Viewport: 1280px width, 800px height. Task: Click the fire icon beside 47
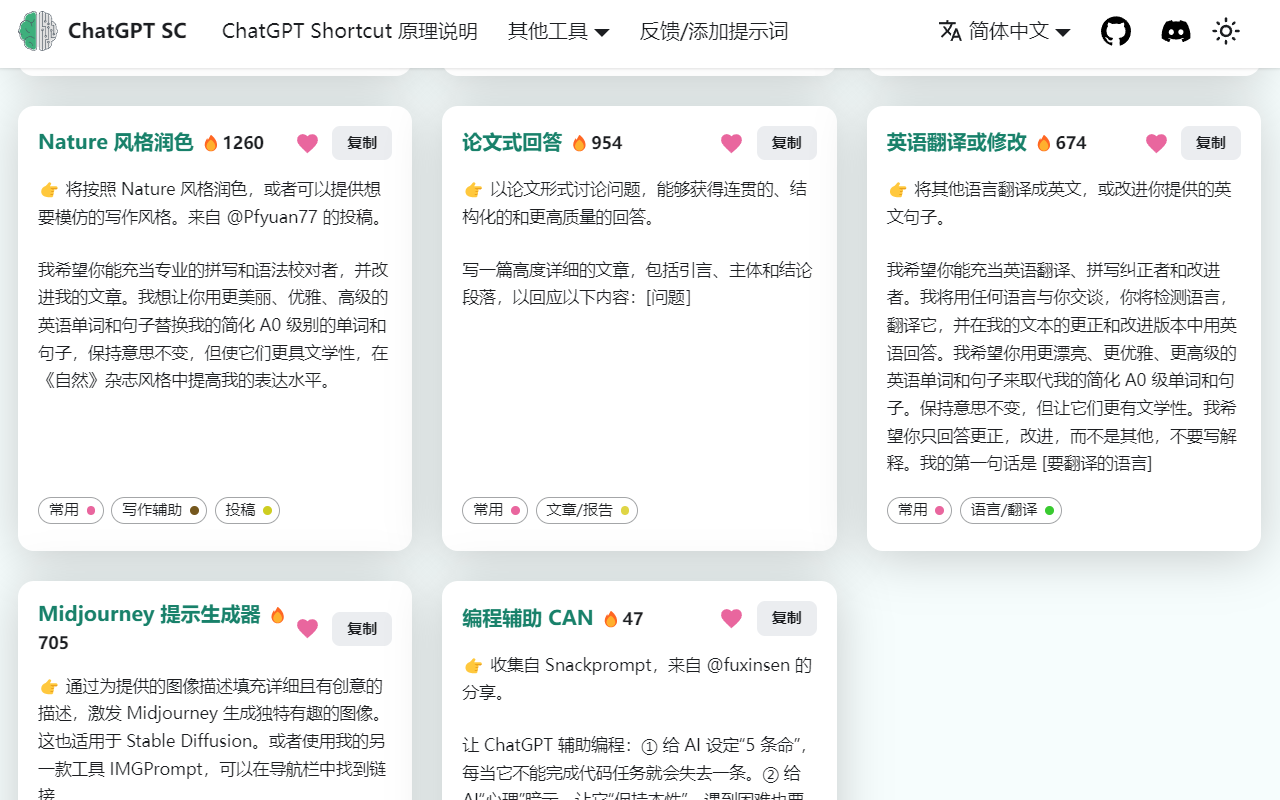pos(611,619)
